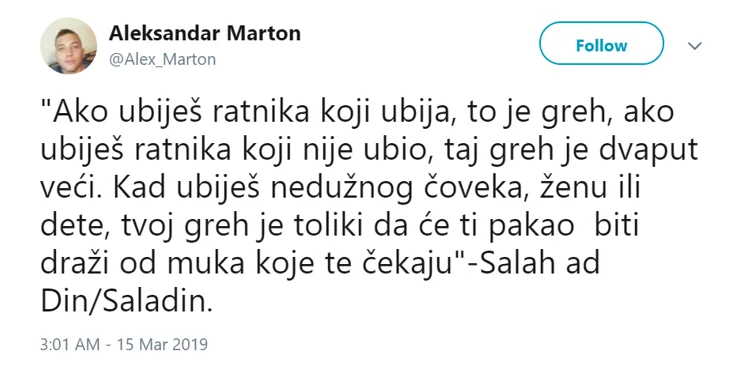This screenshot has width=734, height=381.
Task: Click the tweet line starting "Ako ubiješ ratnika"
Action: point(357,113)
